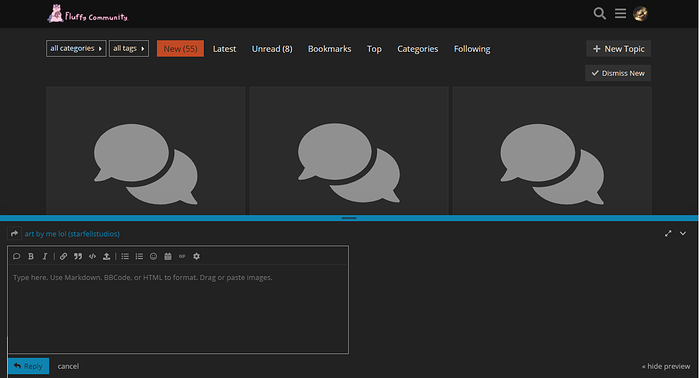
Task: Hide the preview pane
Action: [x=666, y=366]
